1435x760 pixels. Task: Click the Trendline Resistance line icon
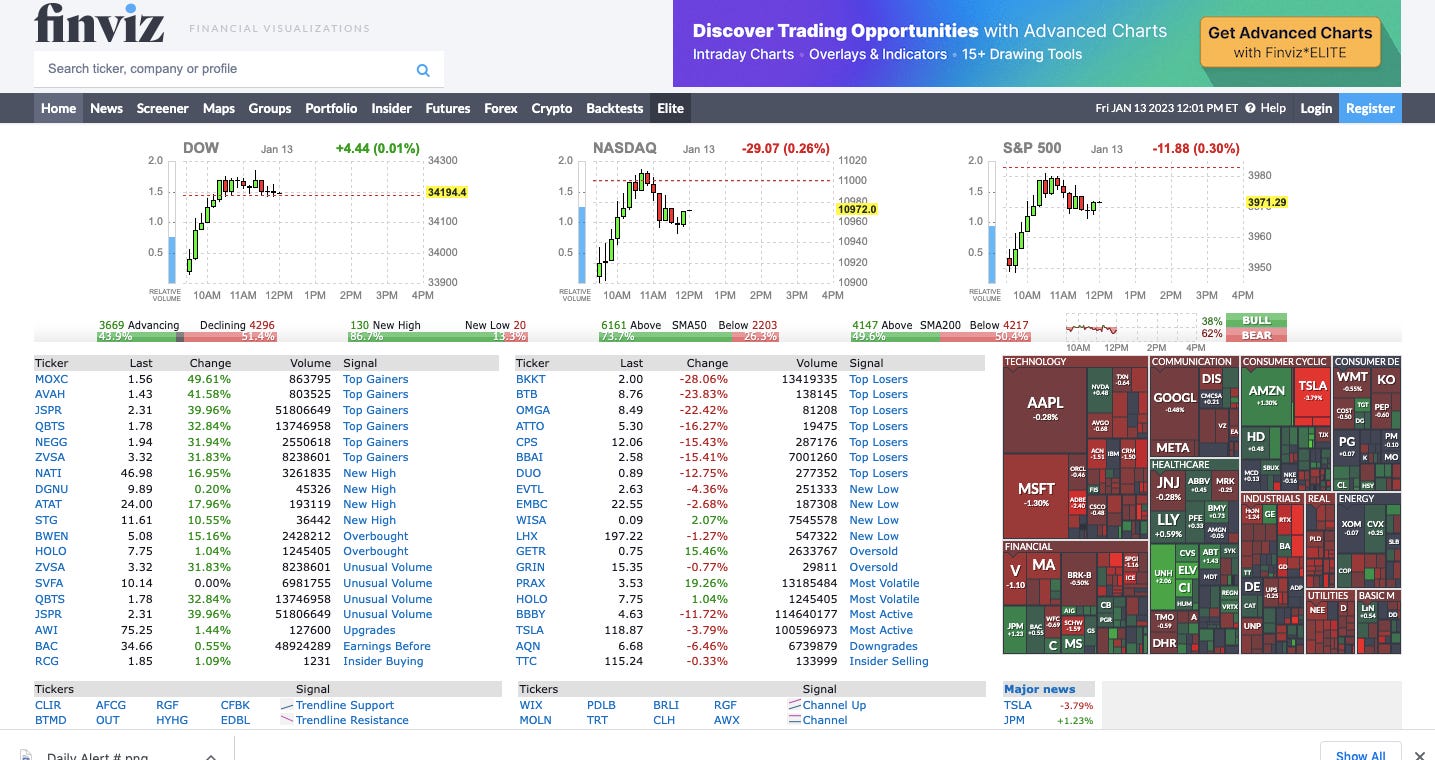point(288,720)
